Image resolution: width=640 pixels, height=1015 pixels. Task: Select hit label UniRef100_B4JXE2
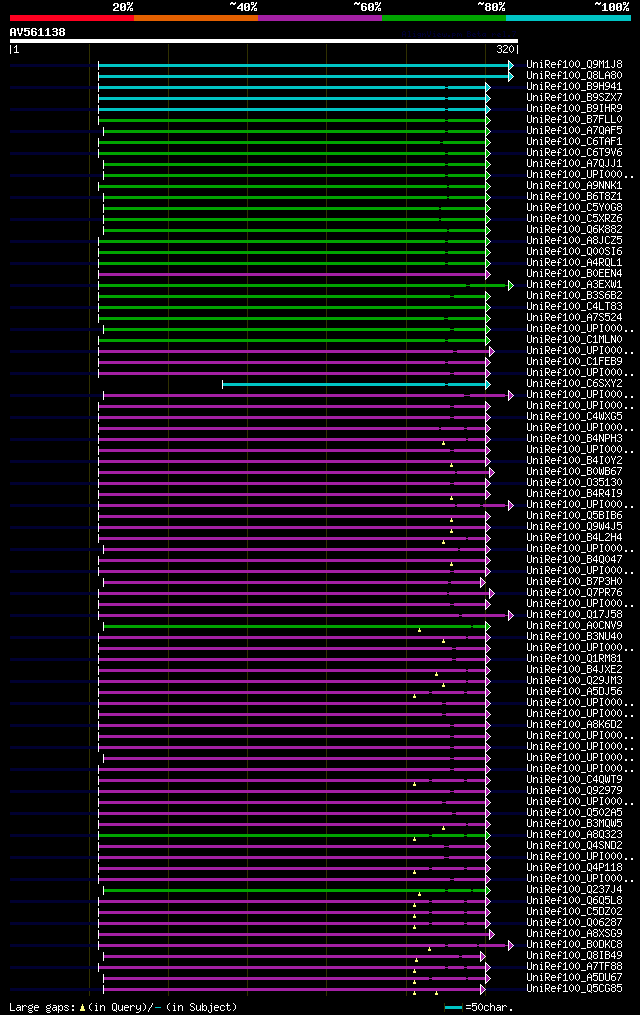tap(574, 670)
